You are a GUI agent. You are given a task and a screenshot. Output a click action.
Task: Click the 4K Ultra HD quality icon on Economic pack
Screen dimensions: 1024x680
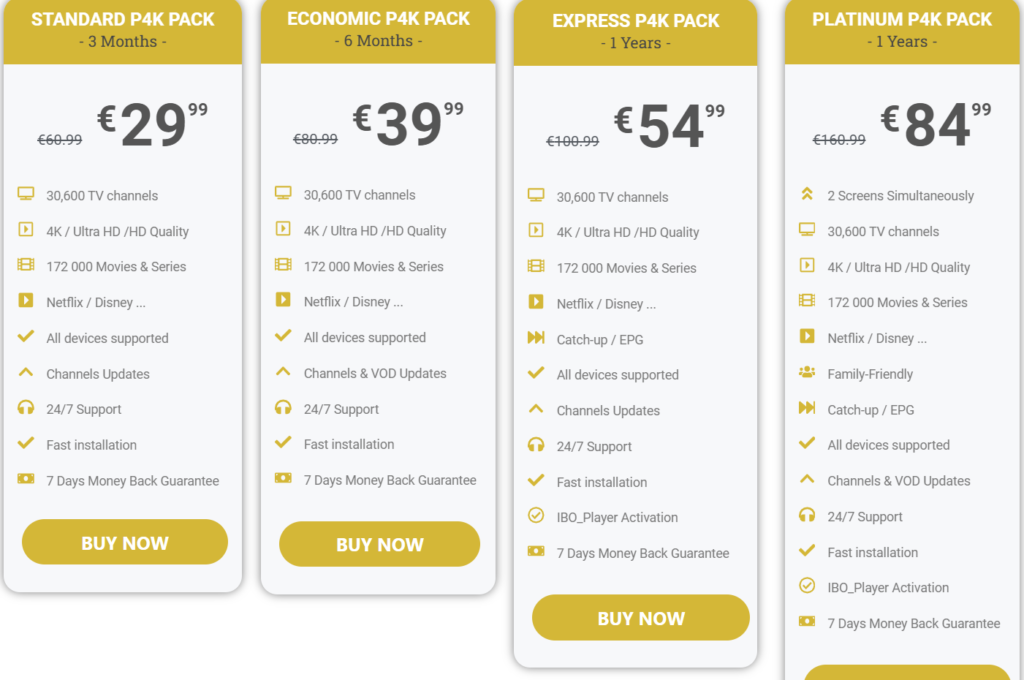pyautogui.click(x=284, y=230)
